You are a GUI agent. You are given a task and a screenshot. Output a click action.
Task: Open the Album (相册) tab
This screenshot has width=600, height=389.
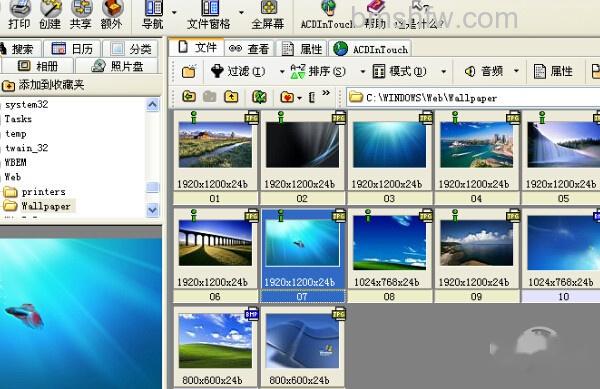click(x=38, y=66)
